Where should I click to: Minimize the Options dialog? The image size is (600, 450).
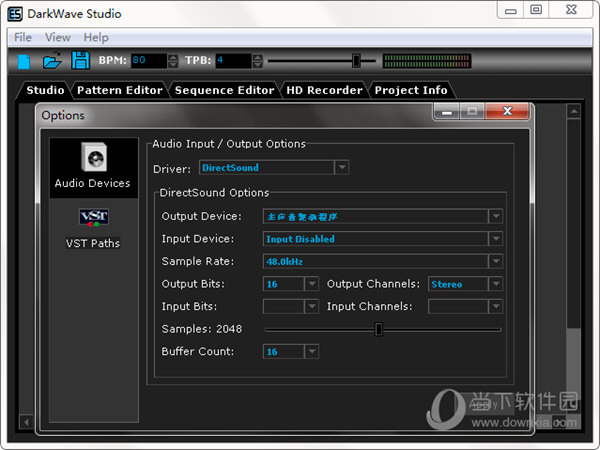tap(446, 111)
